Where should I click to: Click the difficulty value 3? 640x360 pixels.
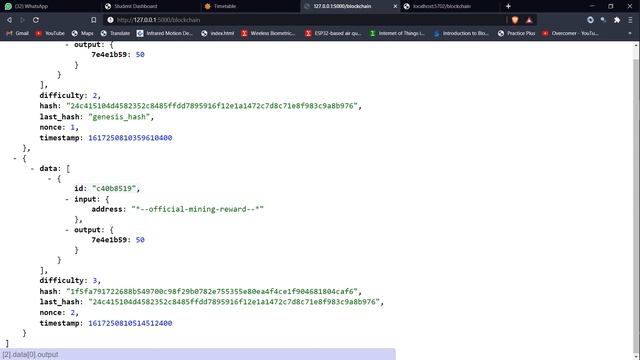click(x=95, y=281)
